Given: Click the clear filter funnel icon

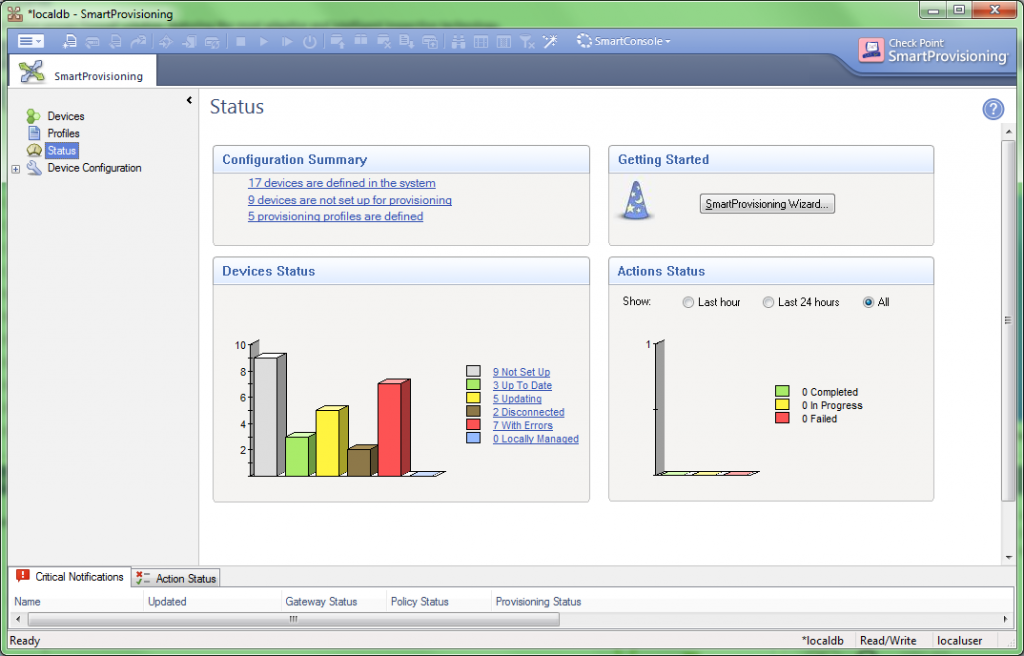Looking at the screenshot, I should [527, 41].
